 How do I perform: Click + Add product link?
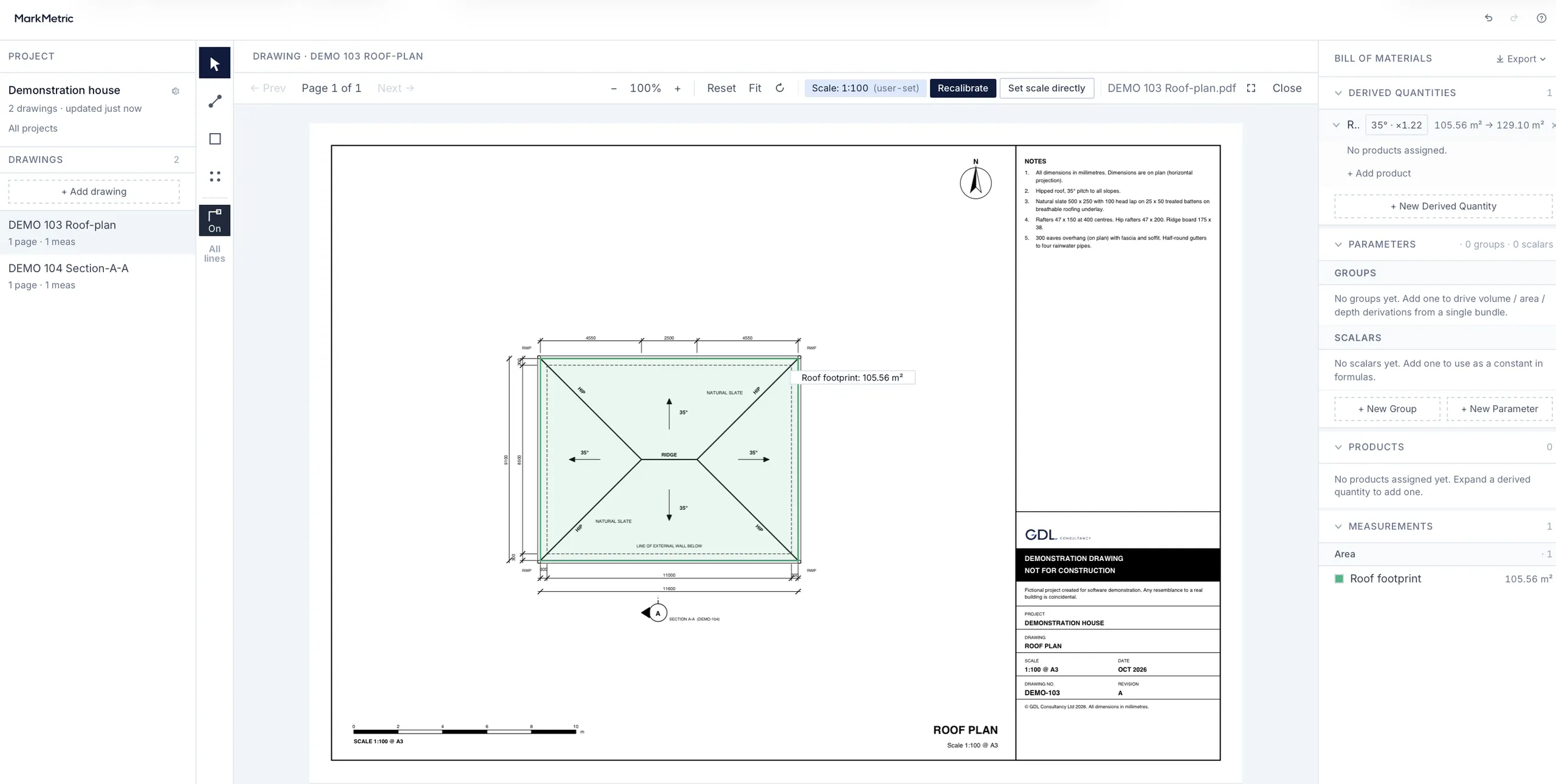click(x=1379, y=173)
